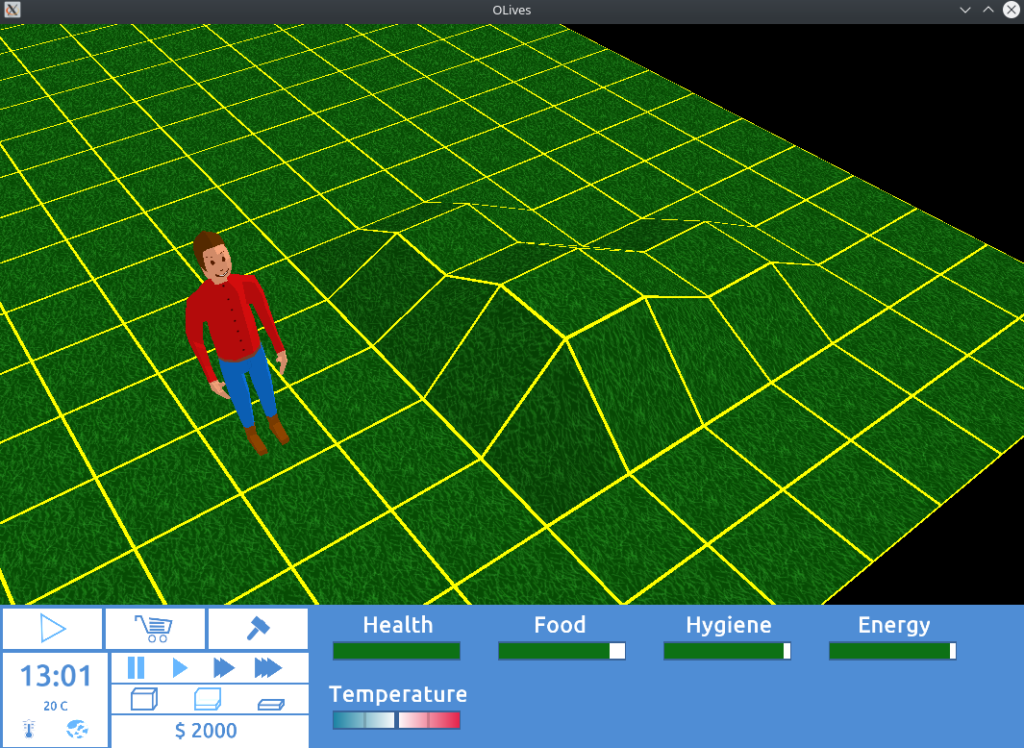Click the Health status bar
Image resolution: width=1024 pixels, height=748 pixels.
point(396,651)
